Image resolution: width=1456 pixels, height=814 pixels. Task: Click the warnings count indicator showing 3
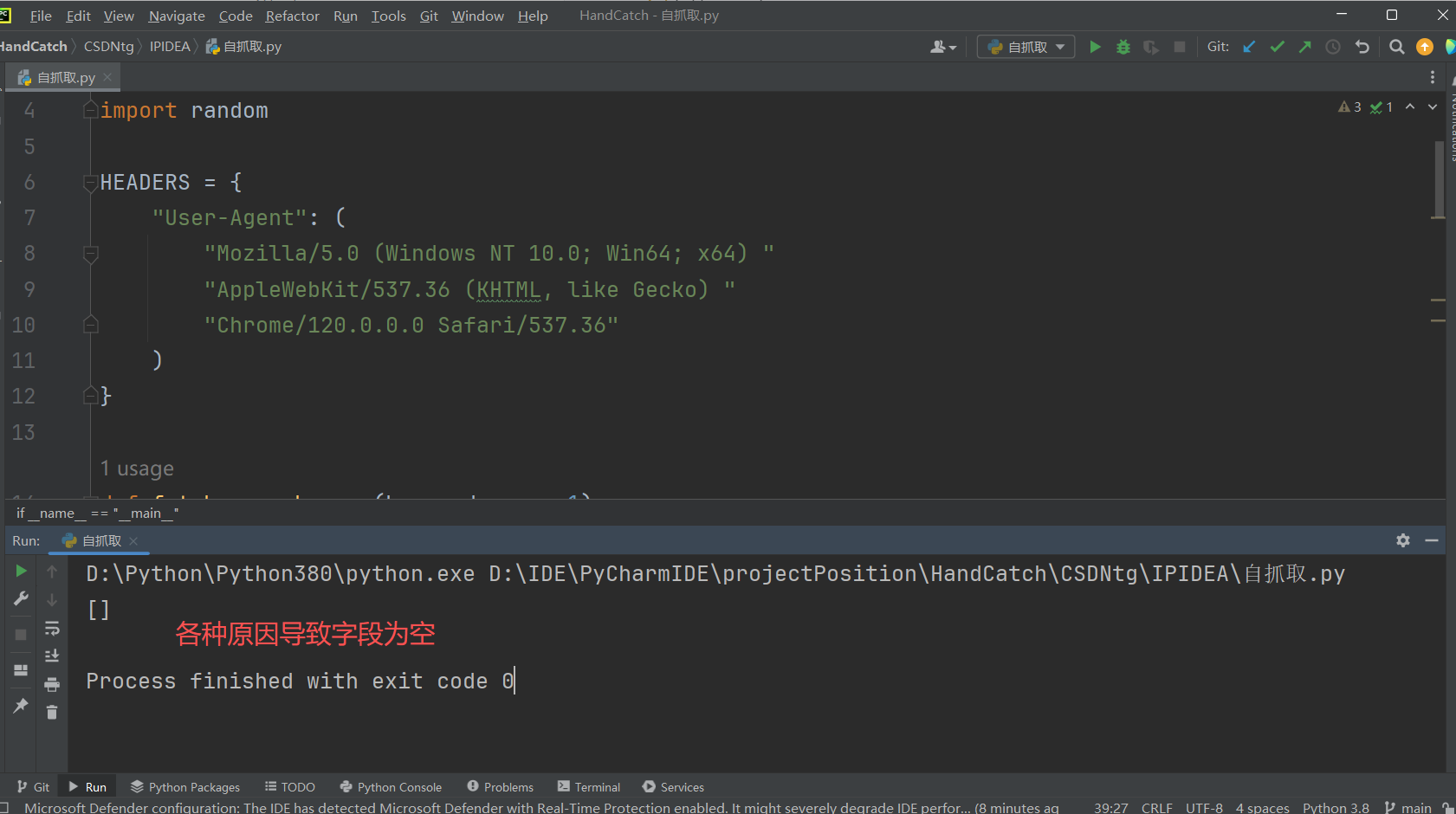(1349, 107)
